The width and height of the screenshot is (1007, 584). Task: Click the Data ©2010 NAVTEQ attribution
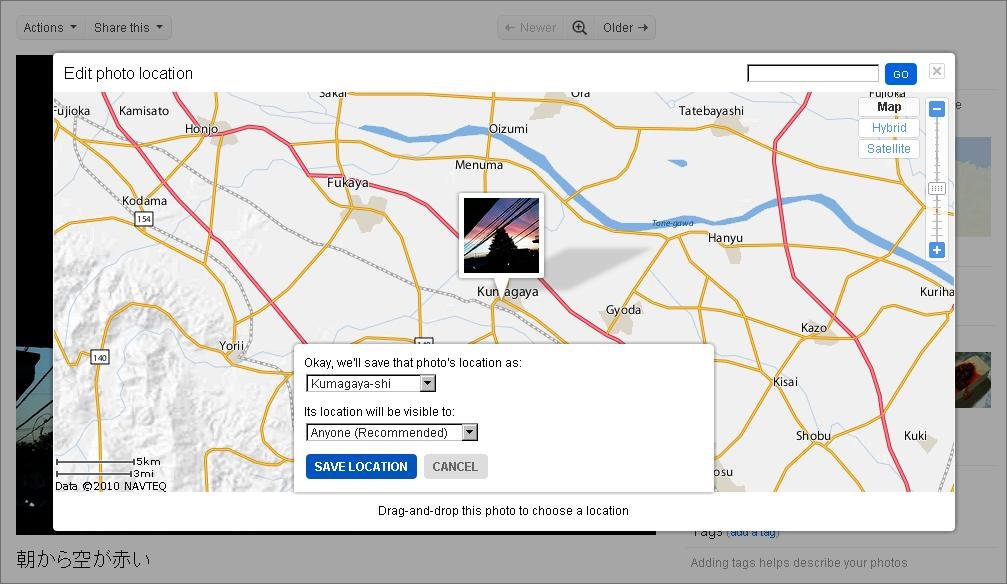(x=110, y=486)
